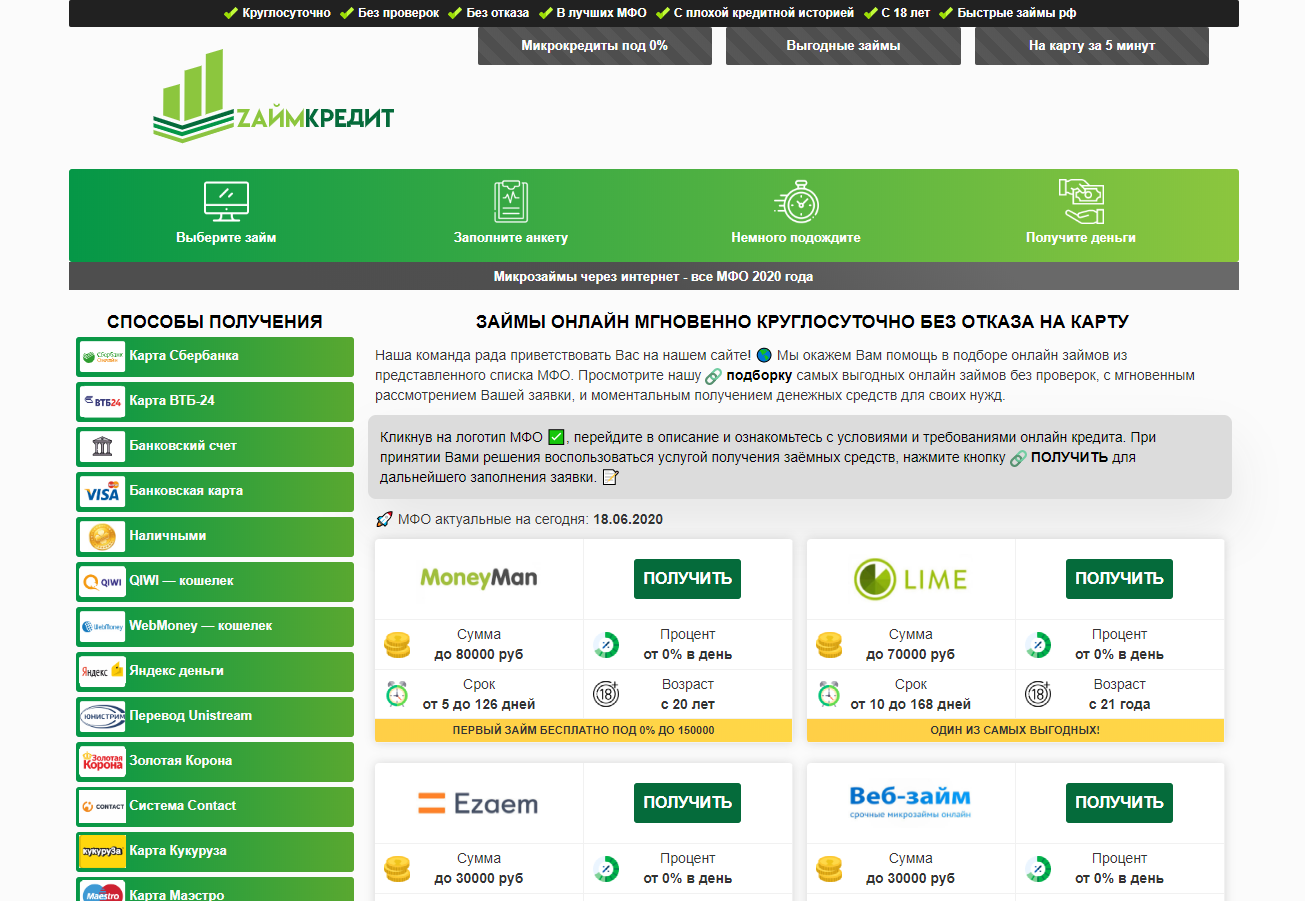The height and width of the screenshot is (901, 1305).
Task: Click the stopwatch icon above Немного подождите
Action: click(796, 201)
